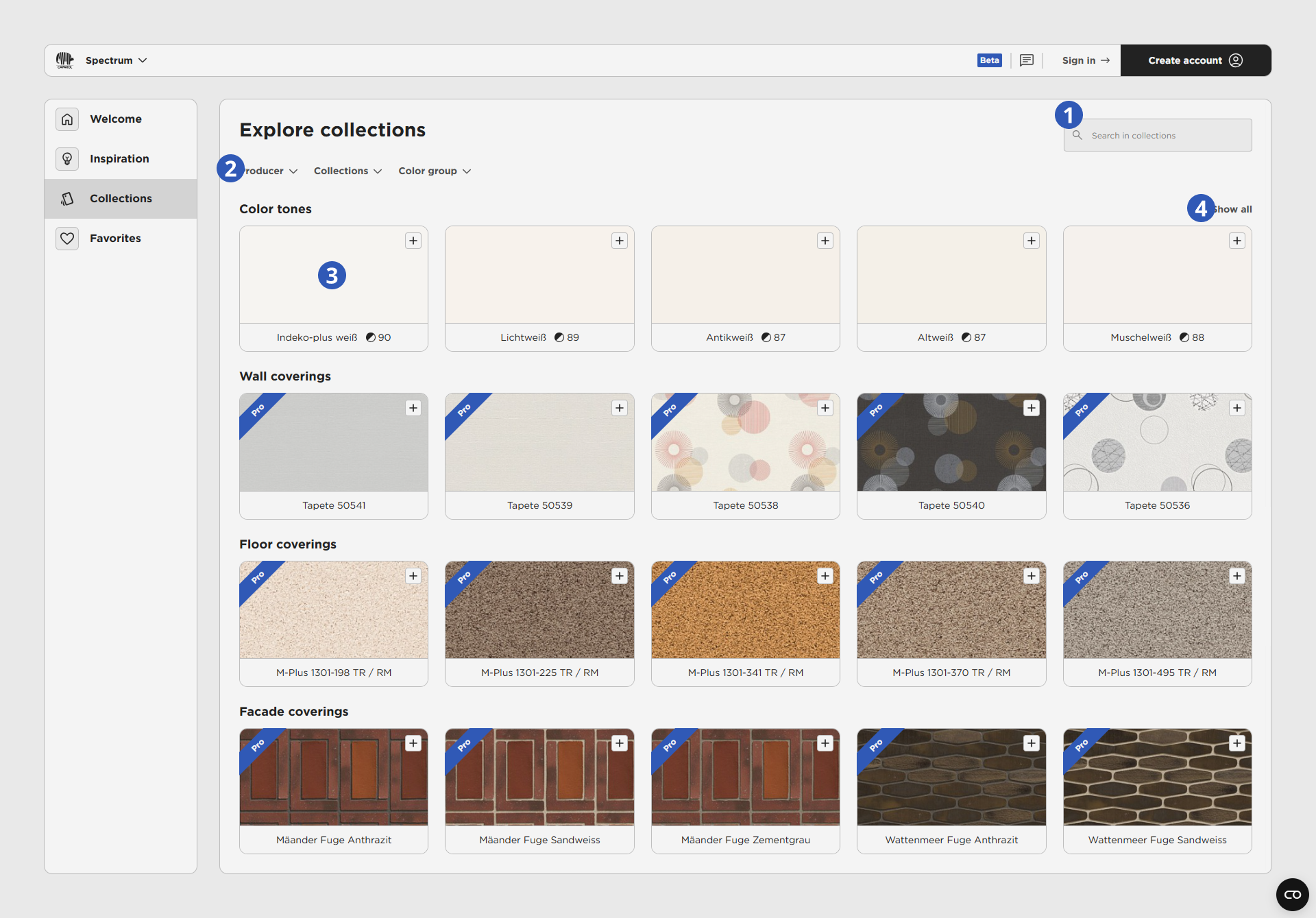This screenshot has height=918, width=1316.
Task: Click the Favorites heart icon
Action: [x=67, y=239]
